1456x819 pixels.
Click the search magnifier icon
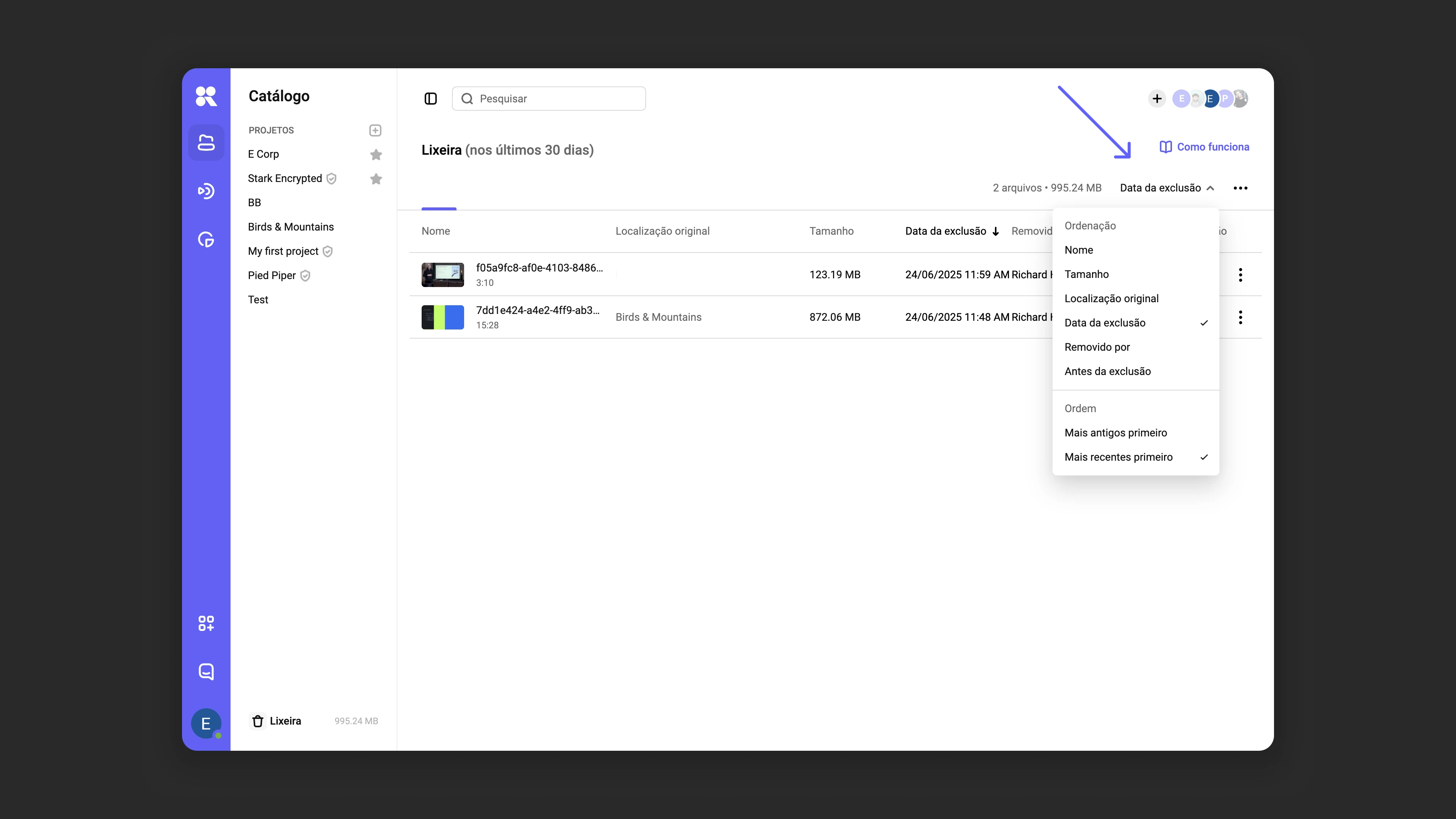click(x=467, y=99)
